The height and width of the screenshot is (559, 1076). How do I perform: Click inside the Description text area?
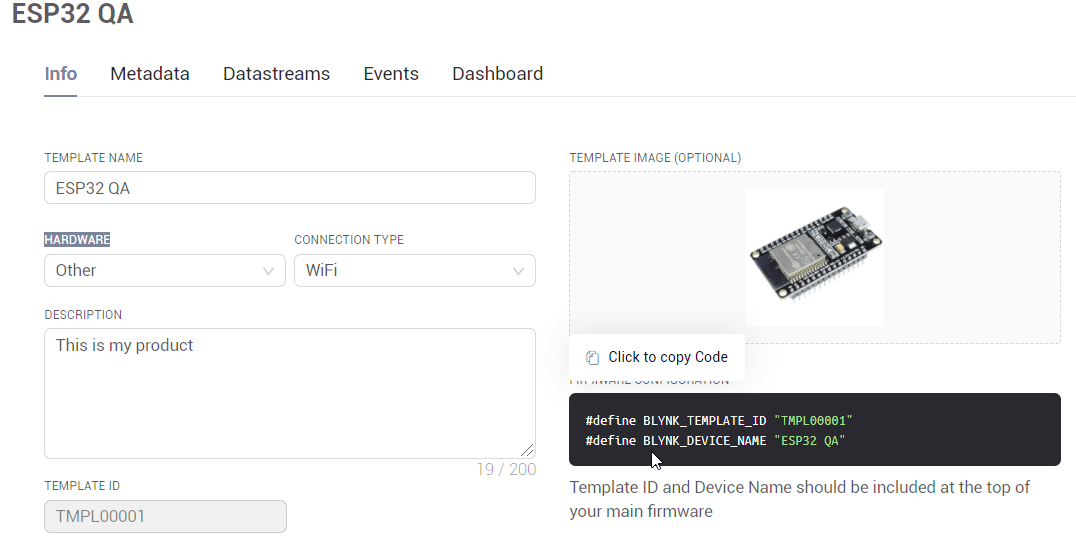[289, 393]
